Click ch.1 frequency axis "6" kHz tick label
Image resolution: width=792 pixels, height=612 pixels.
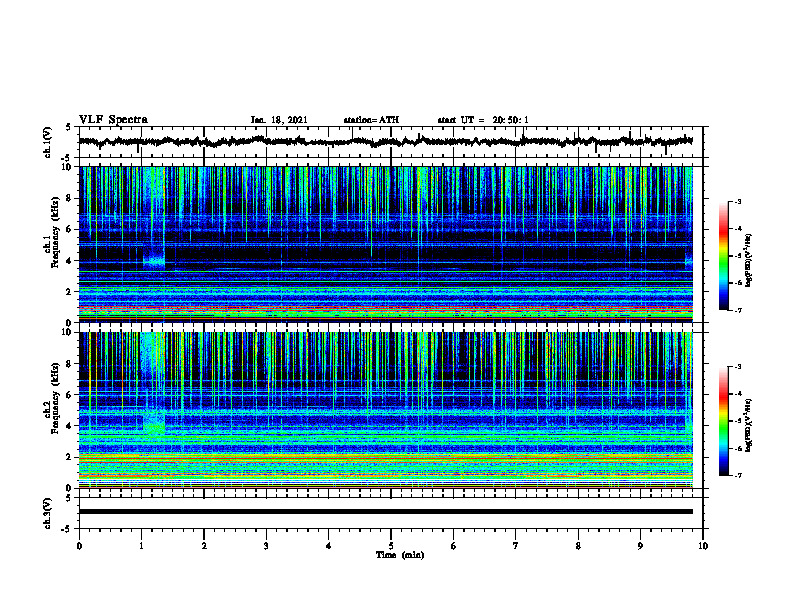[70, 230]
